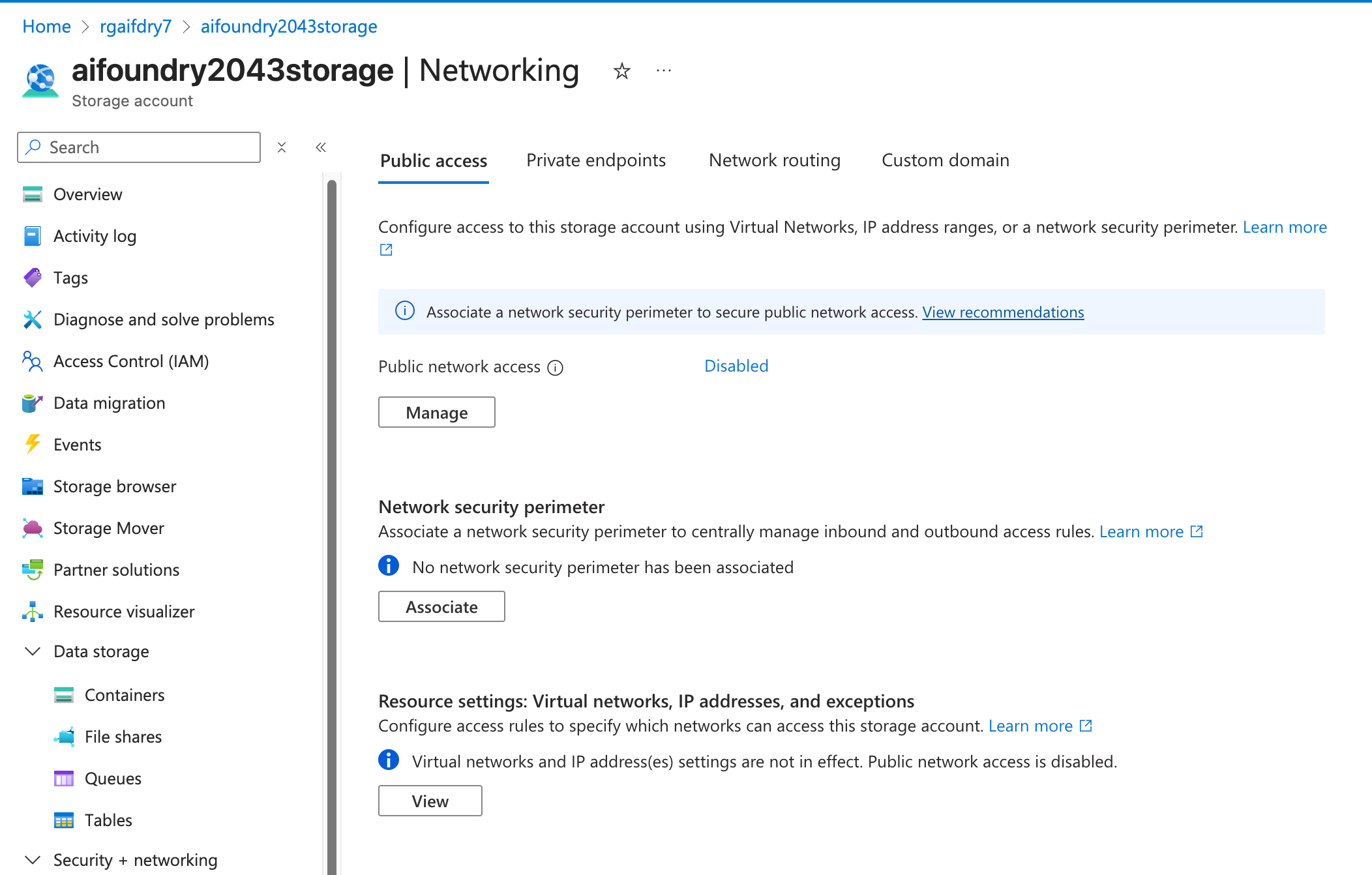The height and width of the screenshot is (875, 1372).
Task: Click the Events lightning icon
Action: click(x=32, y=445)
